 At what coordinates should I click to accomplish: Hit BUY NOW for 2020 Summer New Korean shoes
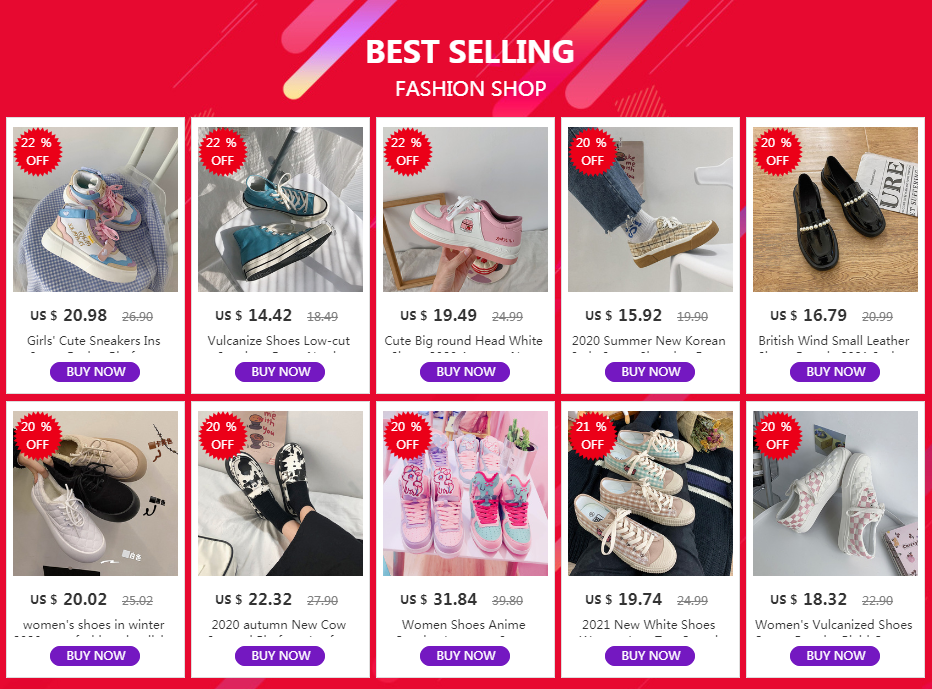650,372
